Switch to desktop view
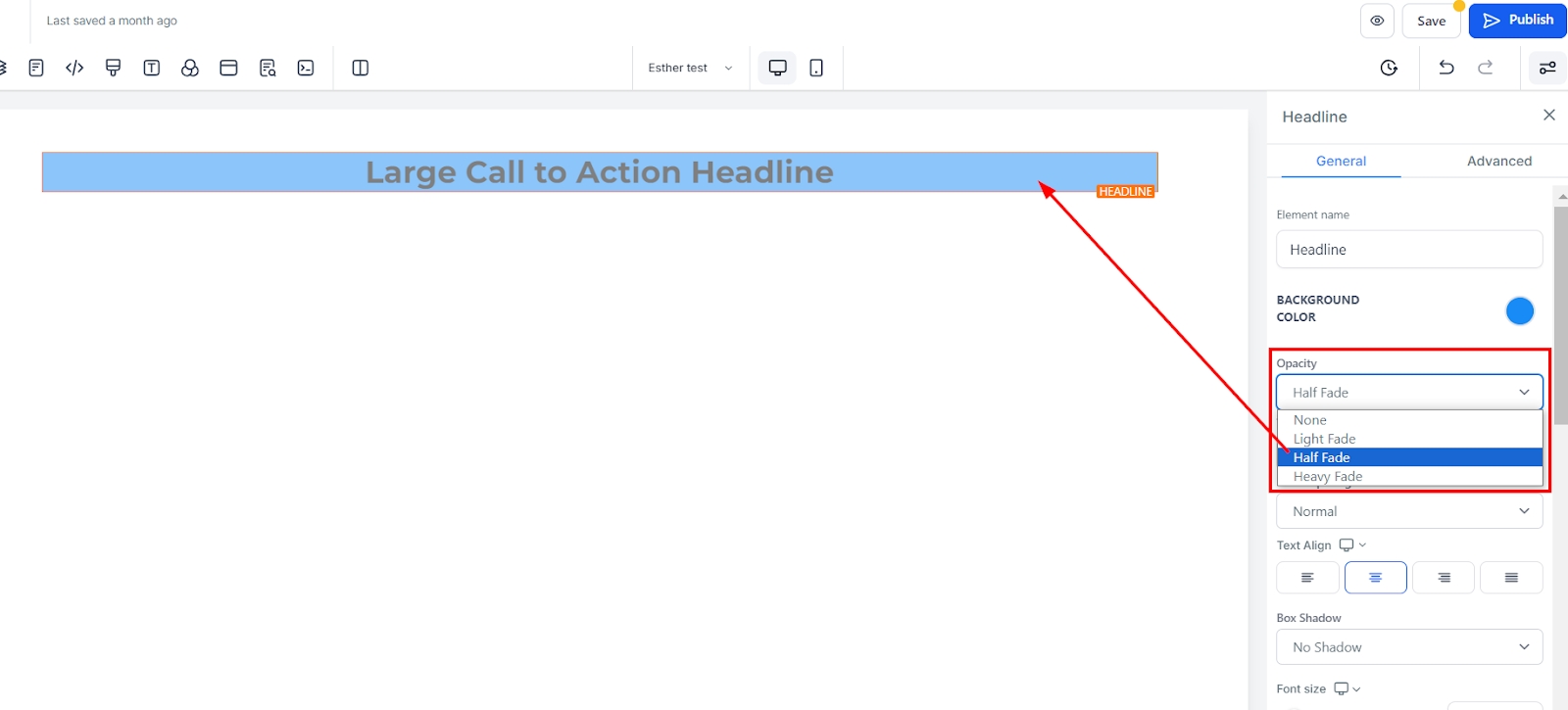This screenshot has width=1568, height=710. point(777,68)
